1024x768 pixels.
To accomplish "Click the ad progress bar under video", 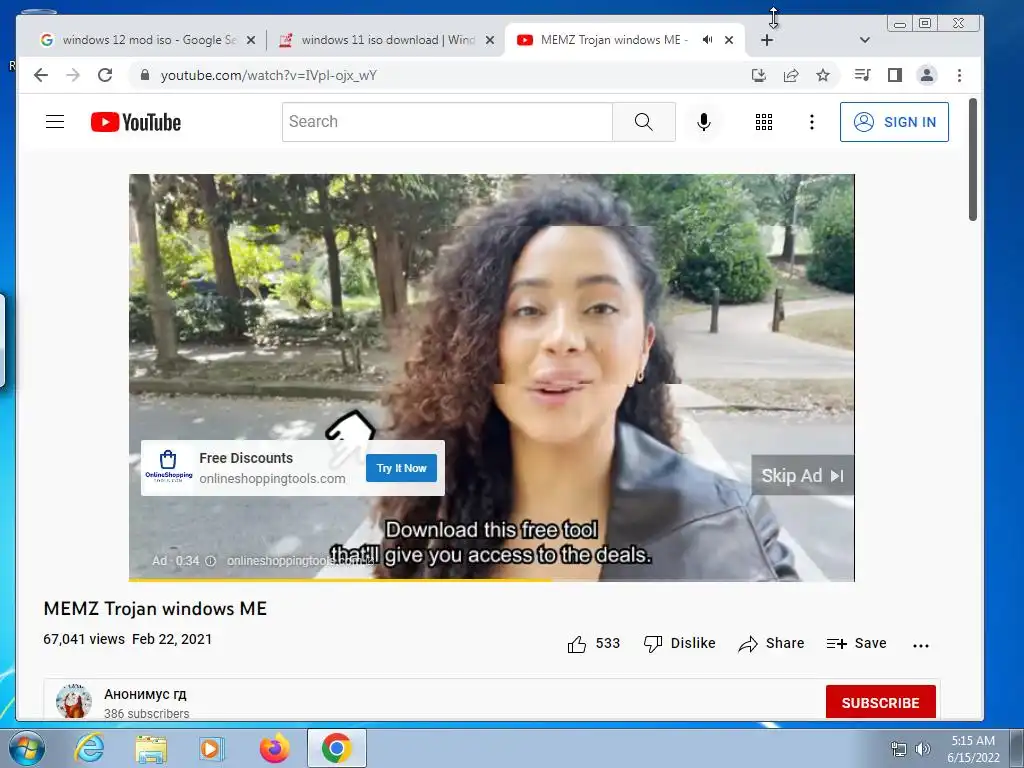I will point(491,580).
